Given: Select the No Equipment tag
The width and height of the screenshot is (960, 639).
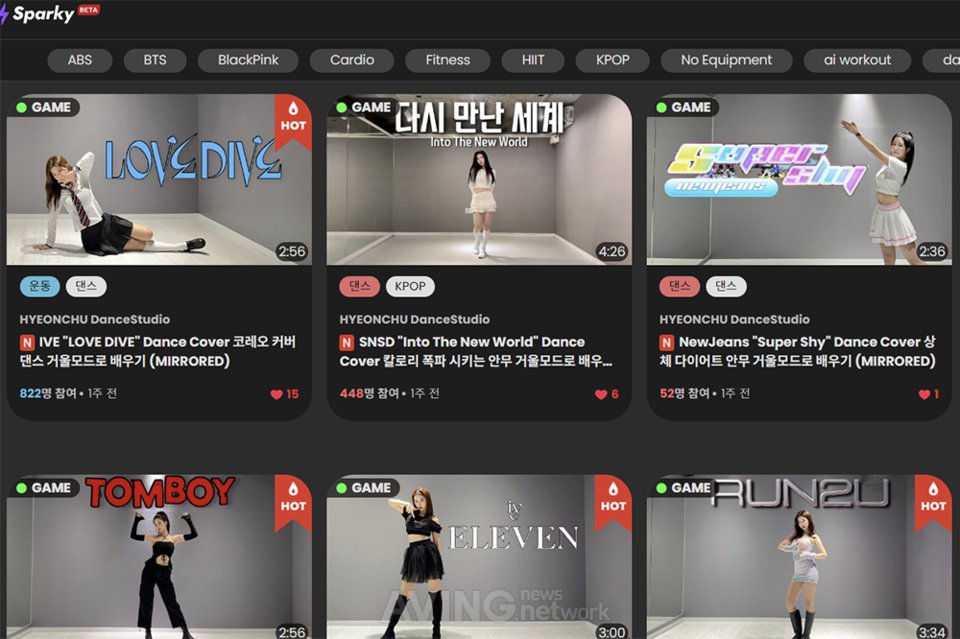Looking at the screenshot, I should 726,60.
